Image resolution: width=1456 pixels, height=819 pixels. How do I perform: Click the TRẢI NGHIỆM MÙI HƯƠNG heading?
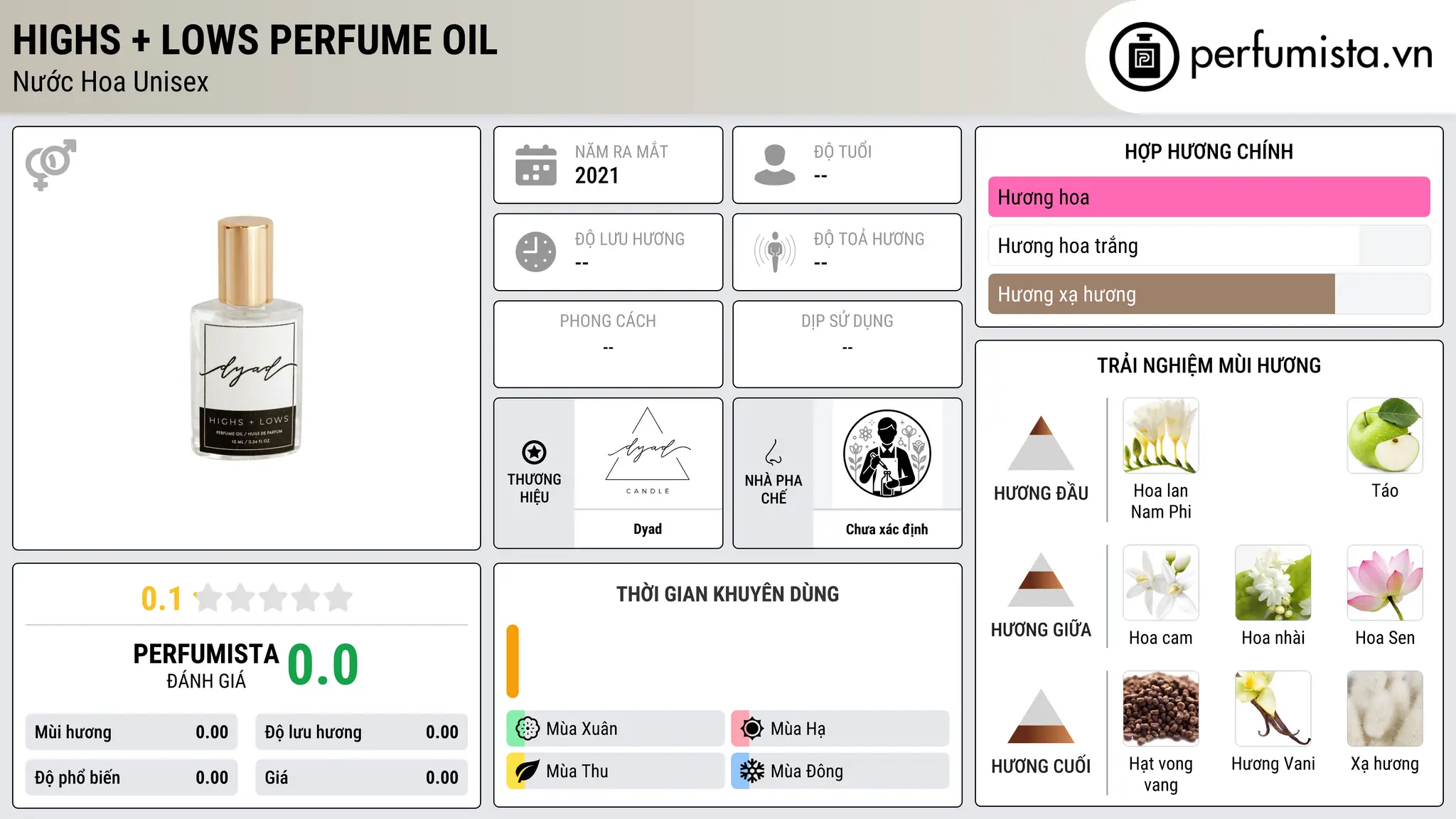tap(1209, 365)
